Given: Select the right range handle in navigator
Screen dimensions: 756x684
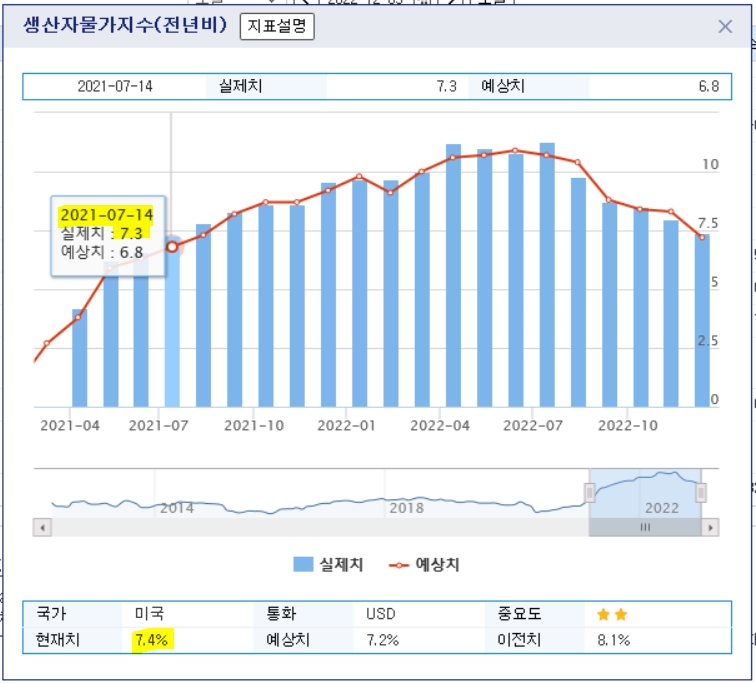Looking at the screenshot, I should [x=701, y=493].
